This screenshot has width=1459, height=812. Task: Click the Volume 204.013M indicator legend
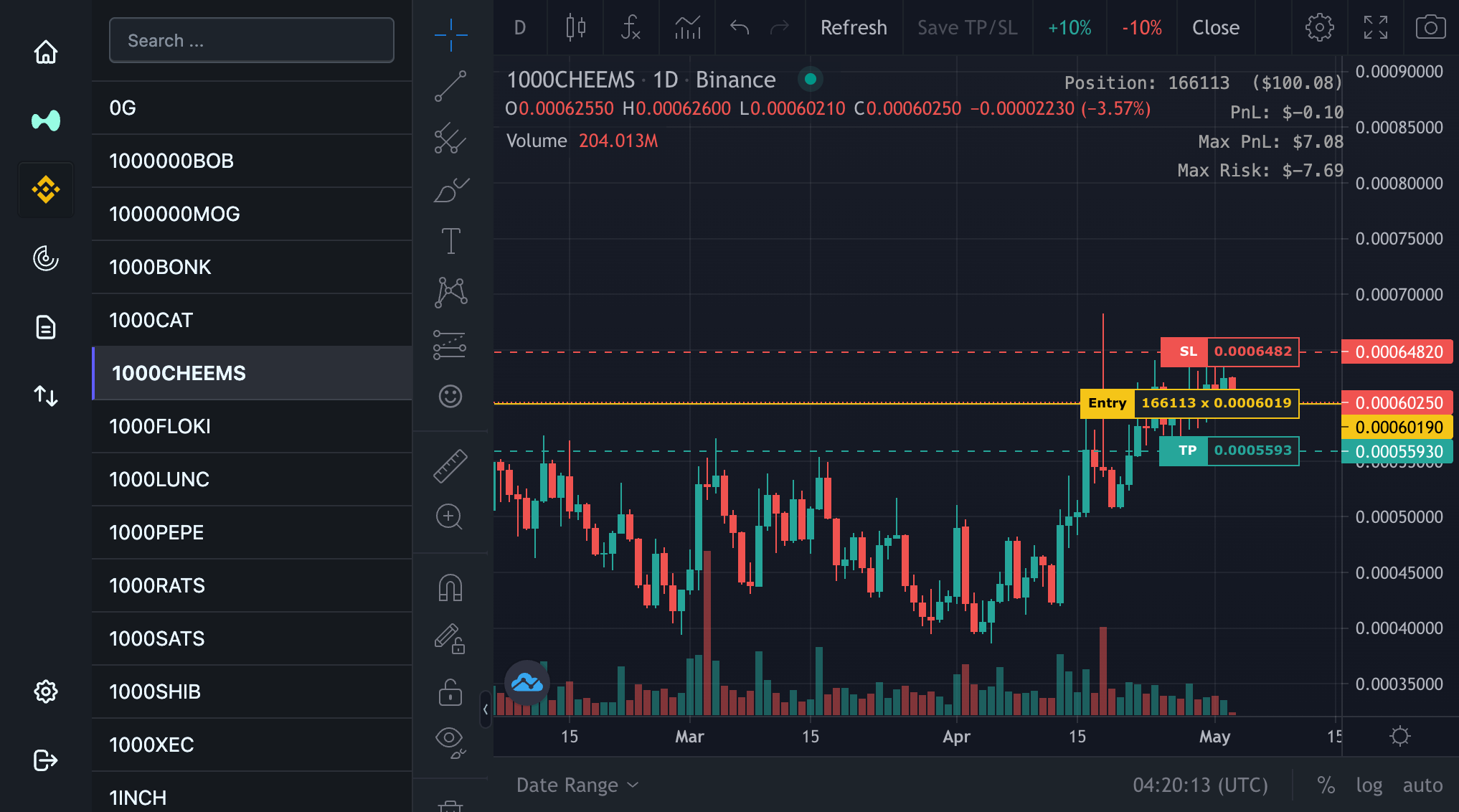pyautogui.click(x=582, y=141)
